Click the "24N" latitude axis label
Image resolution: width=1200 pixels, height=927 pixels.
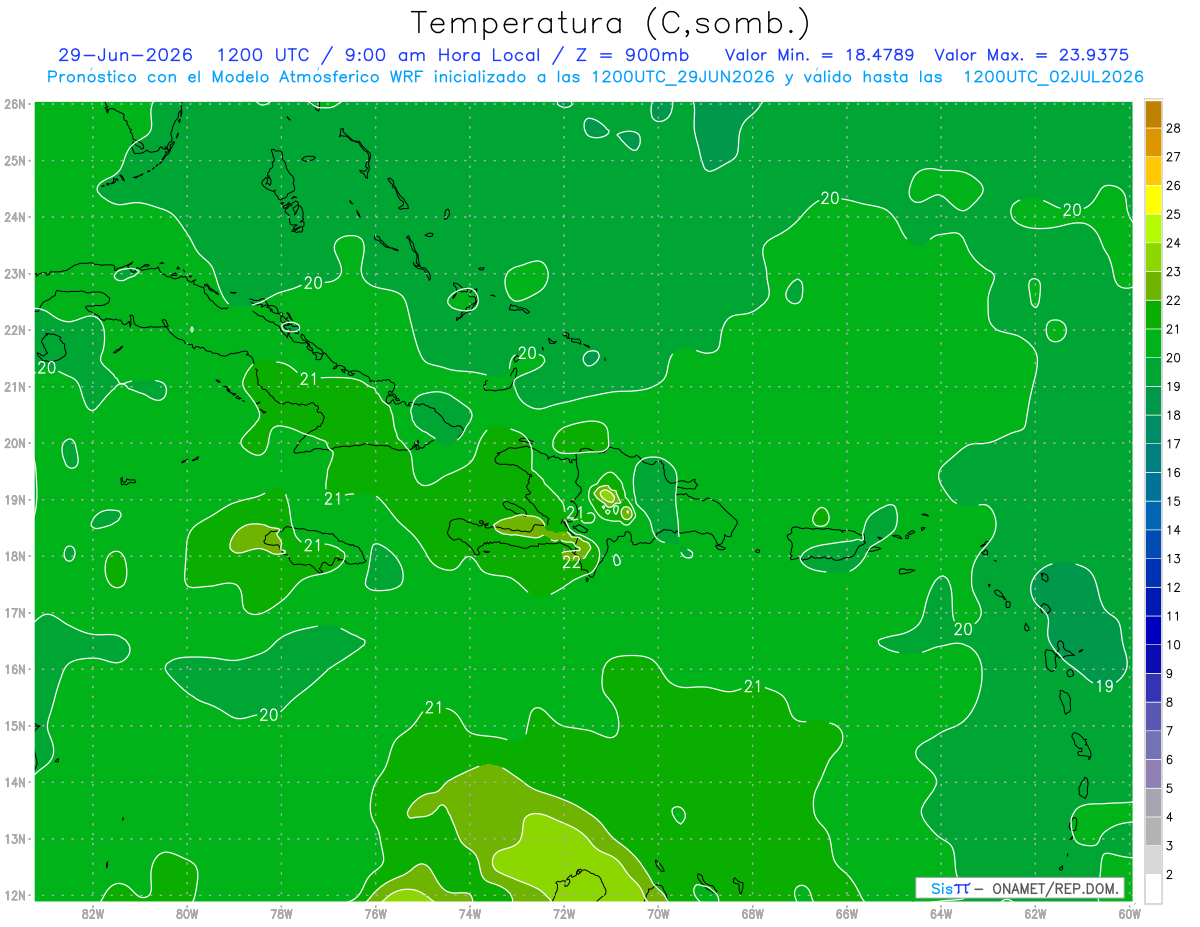15,217
